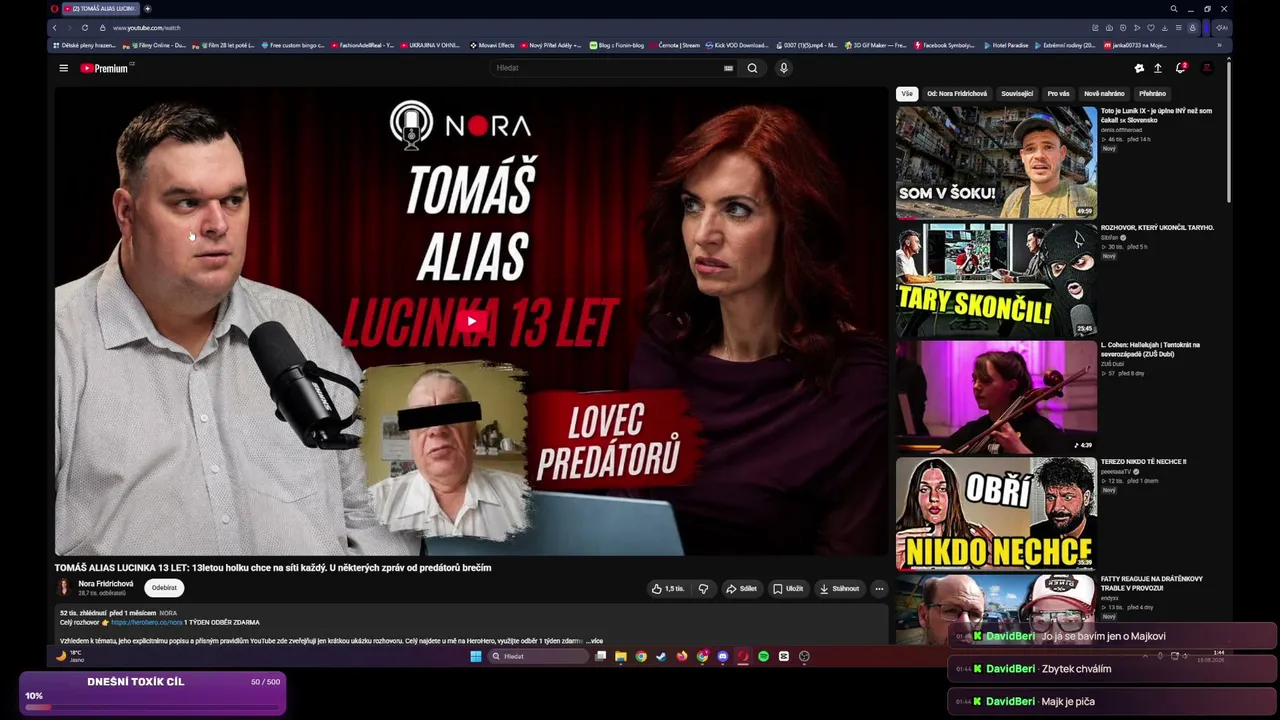
Task: Download the video with Stáhnout
Action: click(839, 589)
